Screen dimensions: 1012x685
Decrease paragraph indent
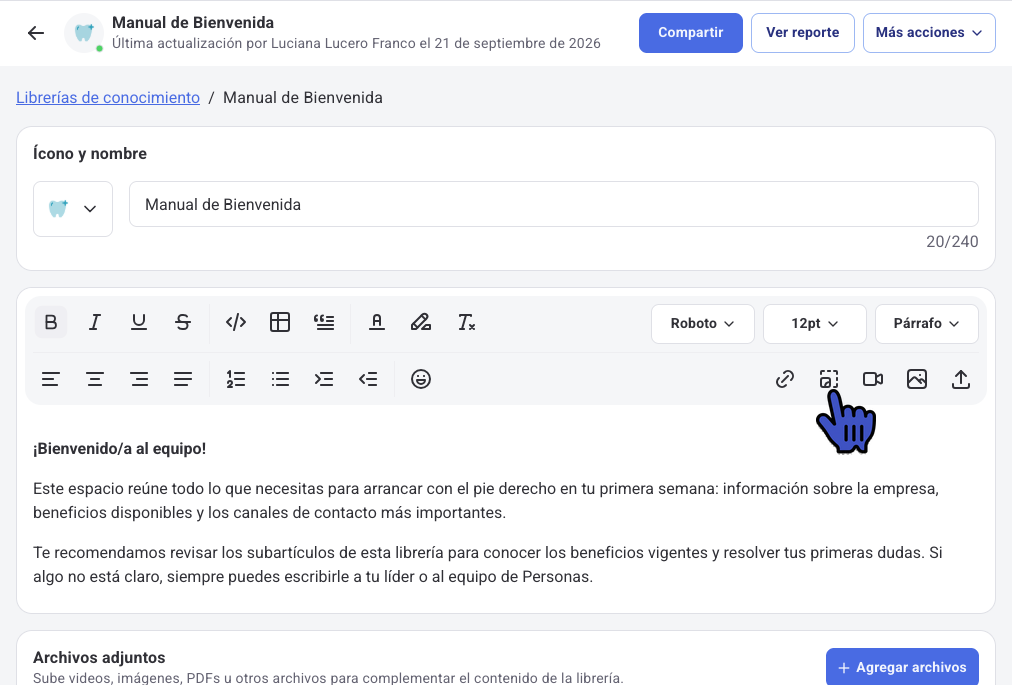pos(368,379)
